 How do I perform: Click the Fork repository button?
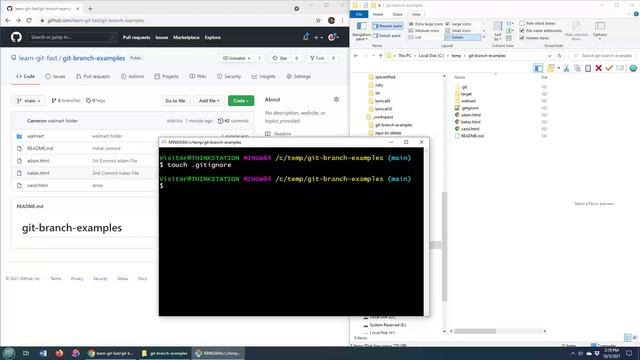click(317, 58)
